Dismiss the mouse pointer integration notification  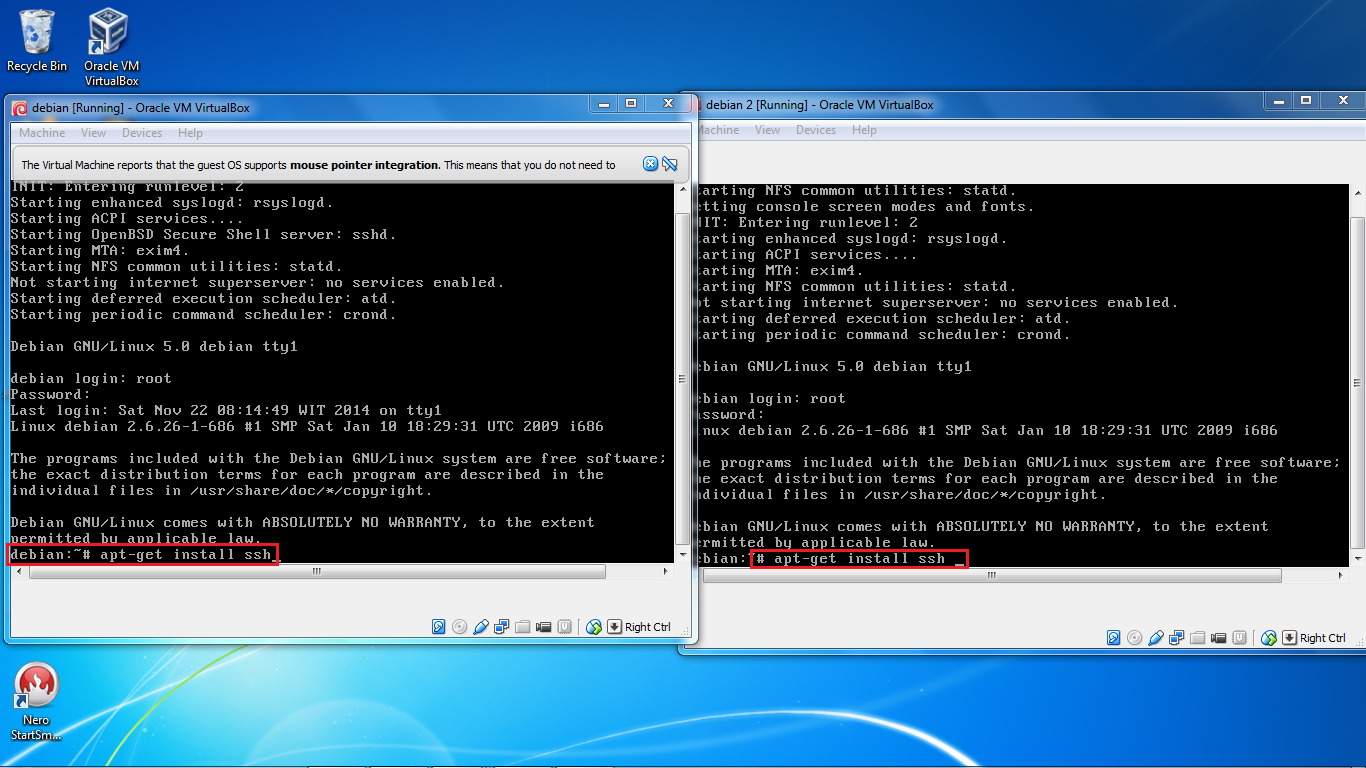[x=651, y=164]
